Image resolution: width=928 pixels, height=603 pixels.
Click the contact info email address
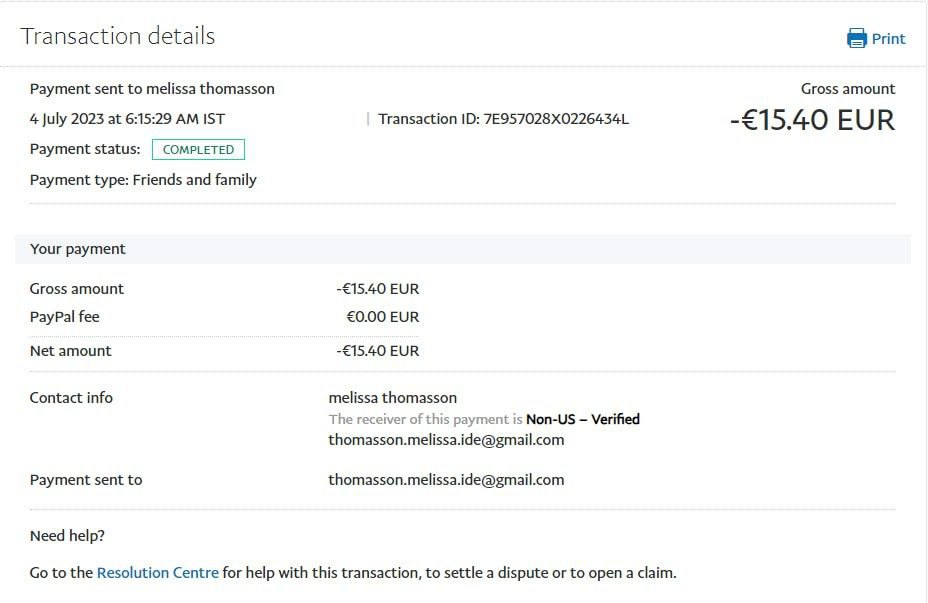pos(446,440)
